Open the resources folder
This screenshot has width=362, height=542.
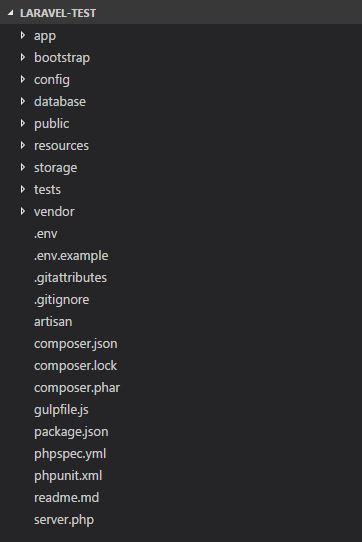61,146
